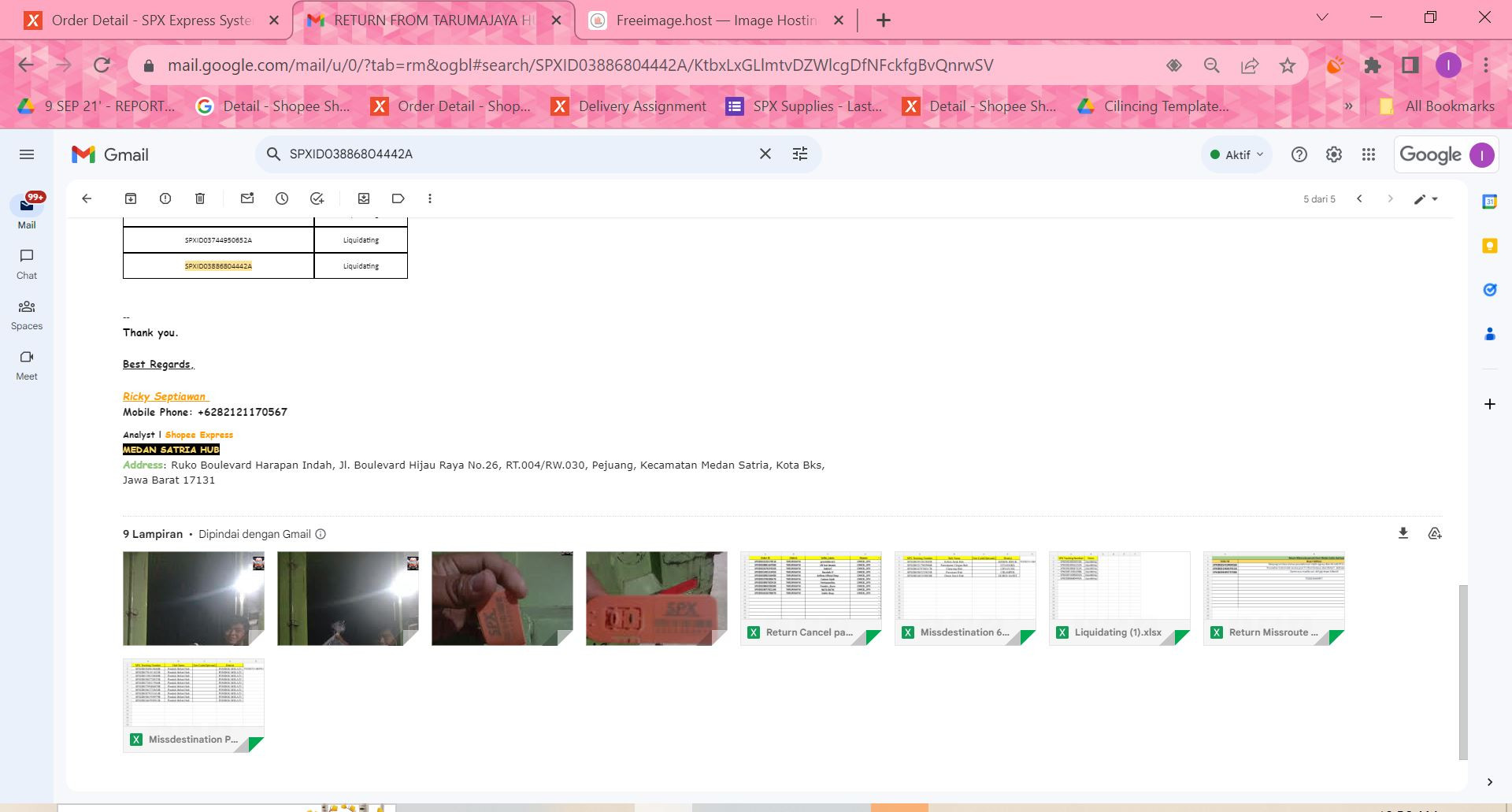Viewport: 1512px width, 812px height.
Task: Apply a label to the email
Action: [x=398, y=198]
